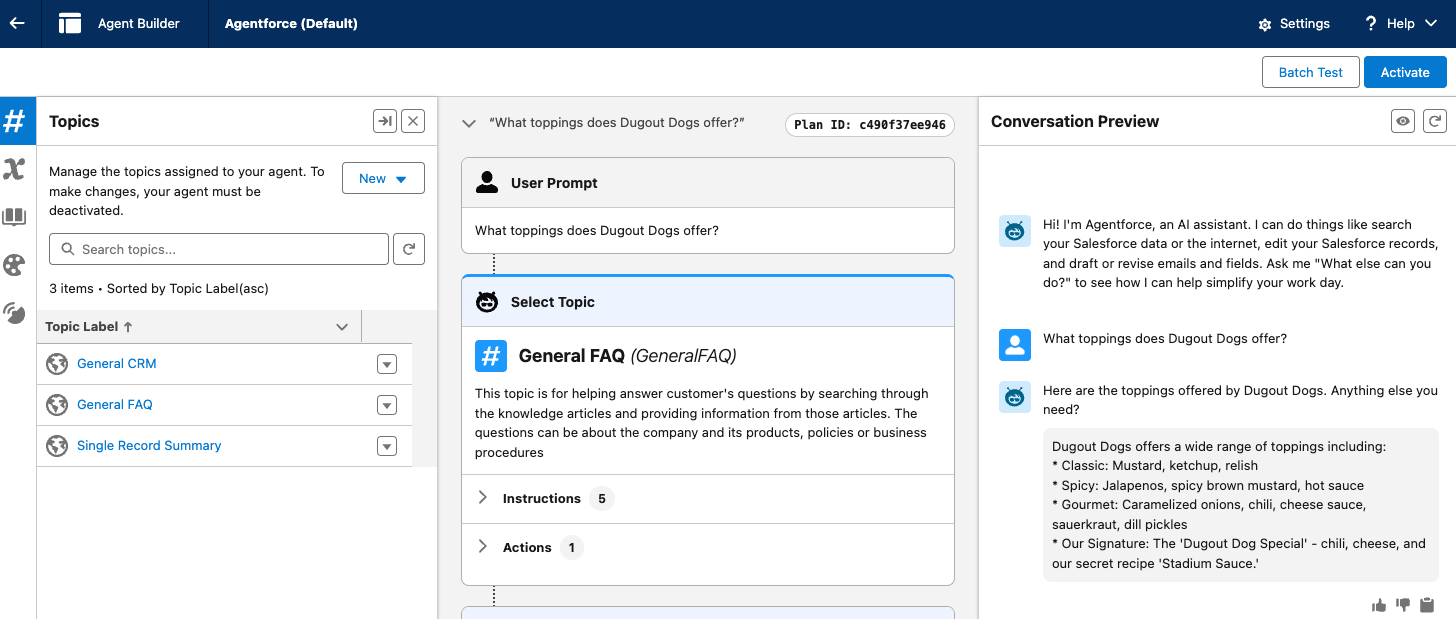Click the thumbs up feedback icon
This screenshot has width=1456, height=619.
pyautogui.click(x=1379, y=604)
